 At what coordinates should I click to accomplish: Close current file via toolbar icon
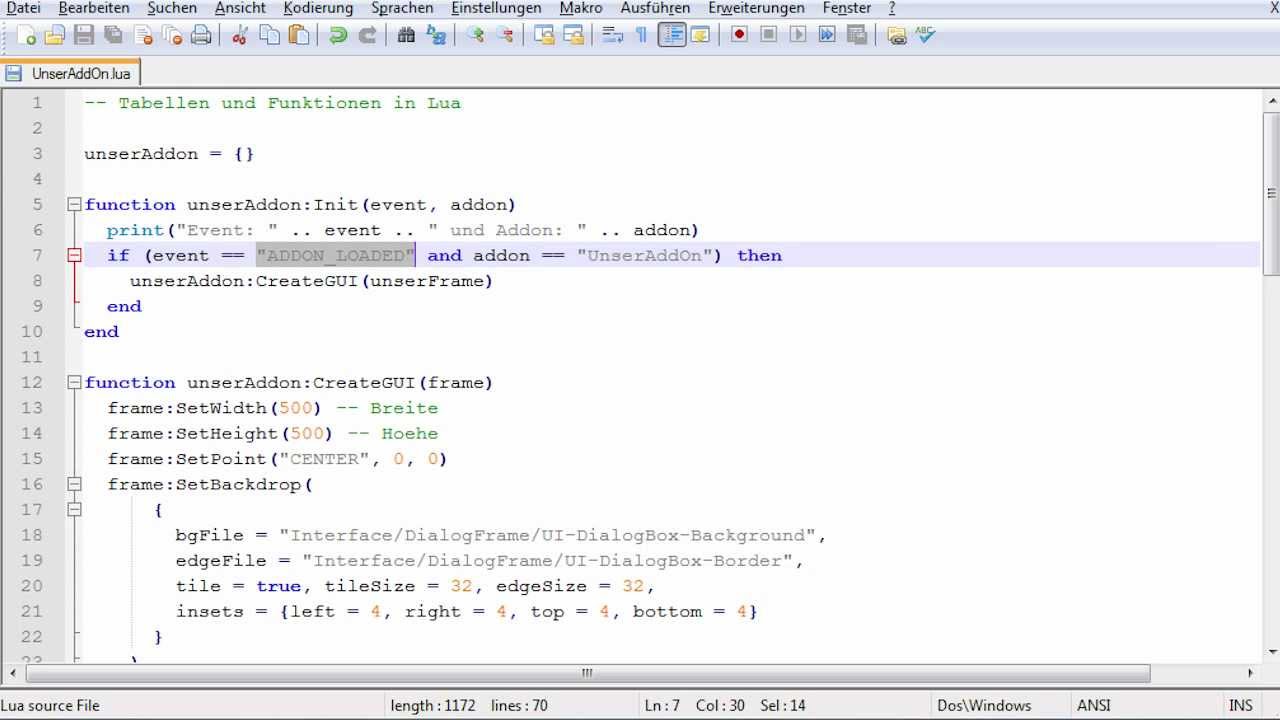click(x=143, y=35)
